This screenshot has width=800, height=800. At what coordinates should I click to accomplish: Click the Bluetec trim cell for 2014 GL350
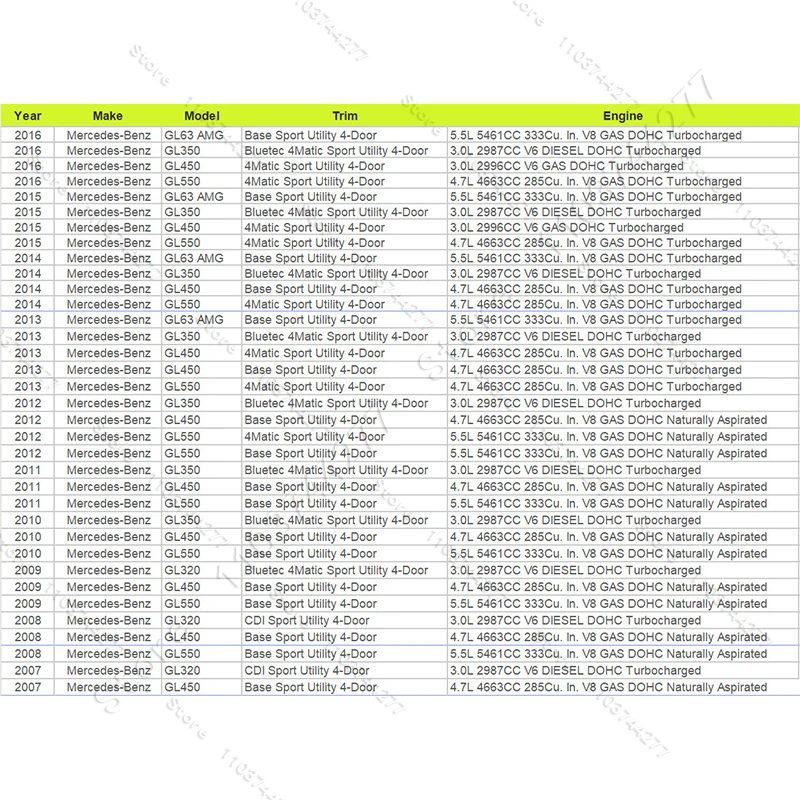tap(344, 273)
